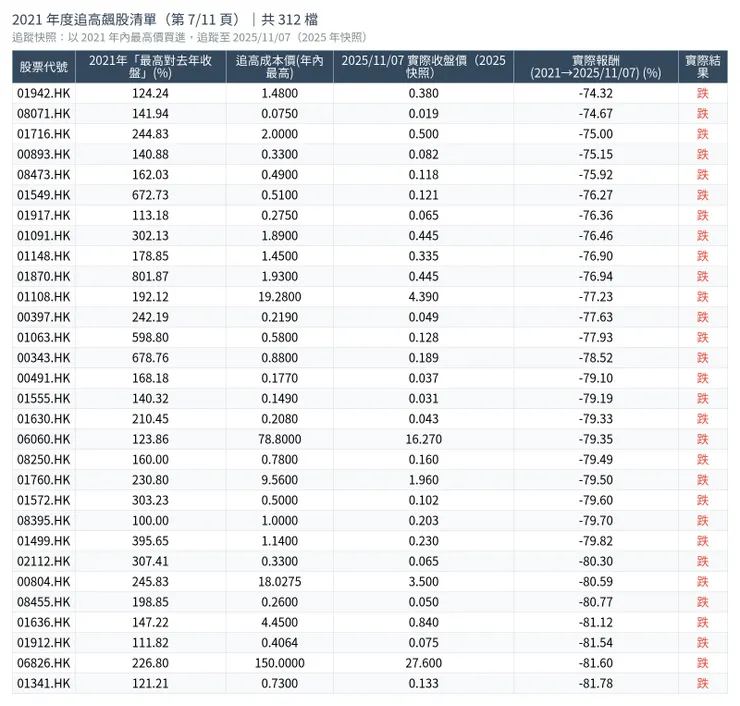Click stock code 00397.HK
The height and width of the screenshot is (706, 740).
click(43, 317)
